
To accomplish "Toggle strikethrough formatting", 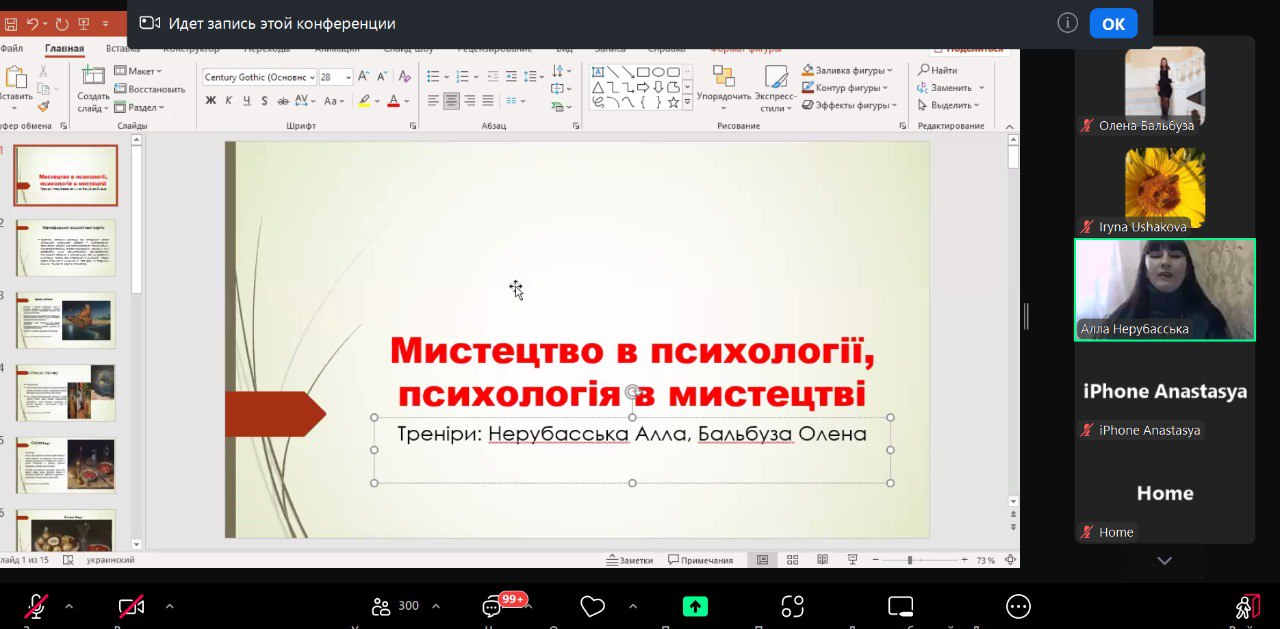I will (x=283, y=100).
